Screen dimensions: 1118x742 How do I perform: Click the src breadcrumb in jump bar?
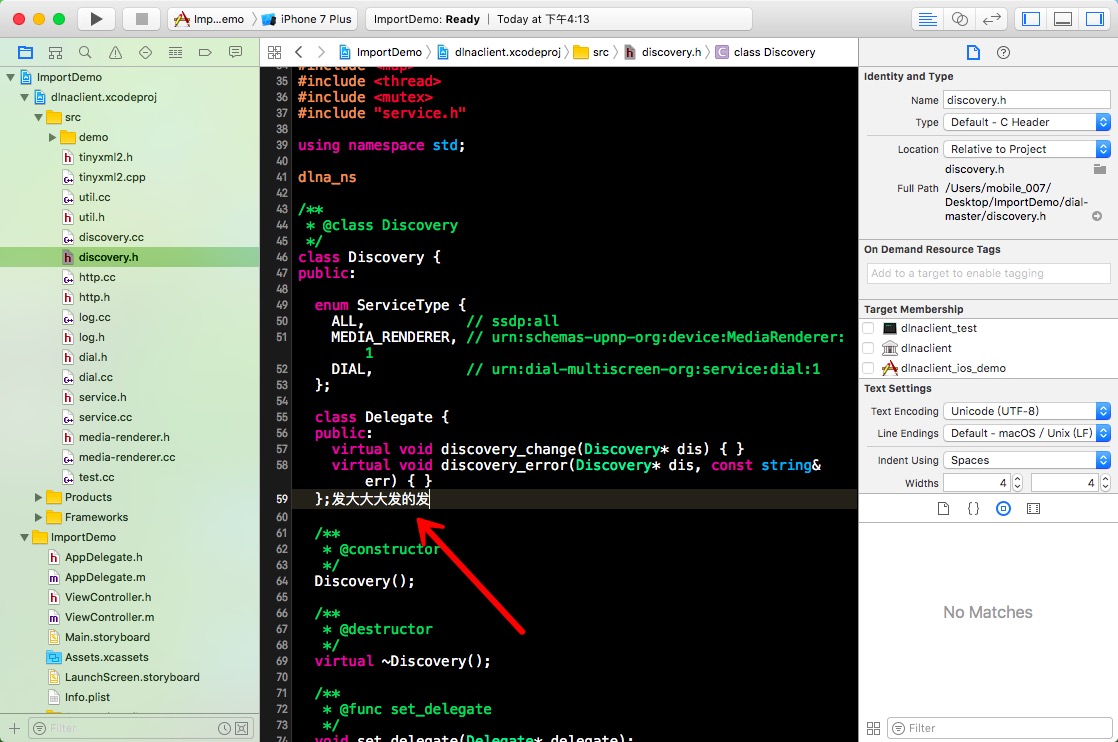tap(599, 52)
